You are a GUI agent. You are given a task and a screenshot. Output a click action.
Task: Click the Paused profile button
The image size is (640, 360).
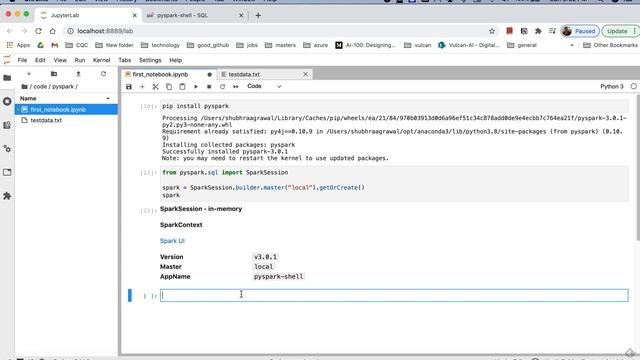point(580,31)
